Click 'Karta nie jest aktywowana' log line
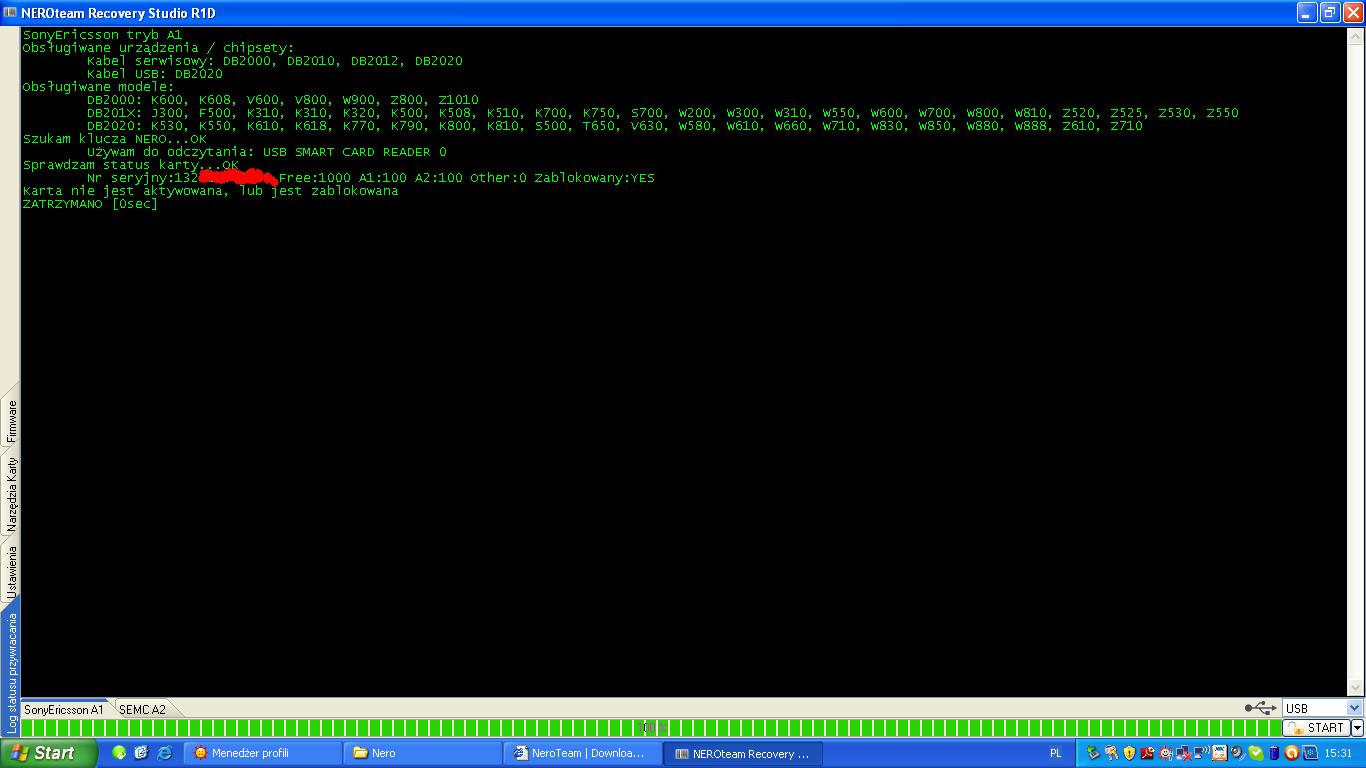Image resolution: width=1366 pixels, height=768 pixels. pyautogui.click(x=210, y=191)
